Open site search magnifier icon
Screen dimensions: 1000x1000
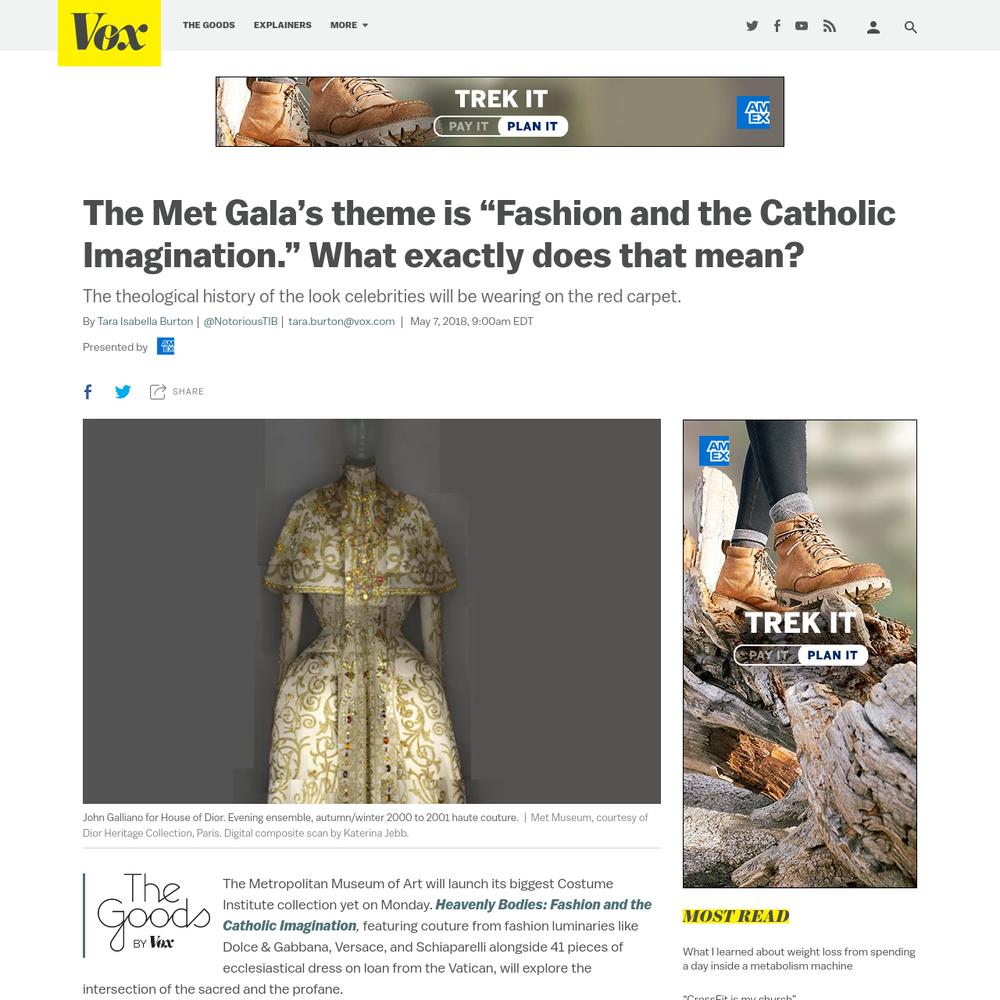pos(911,27)
